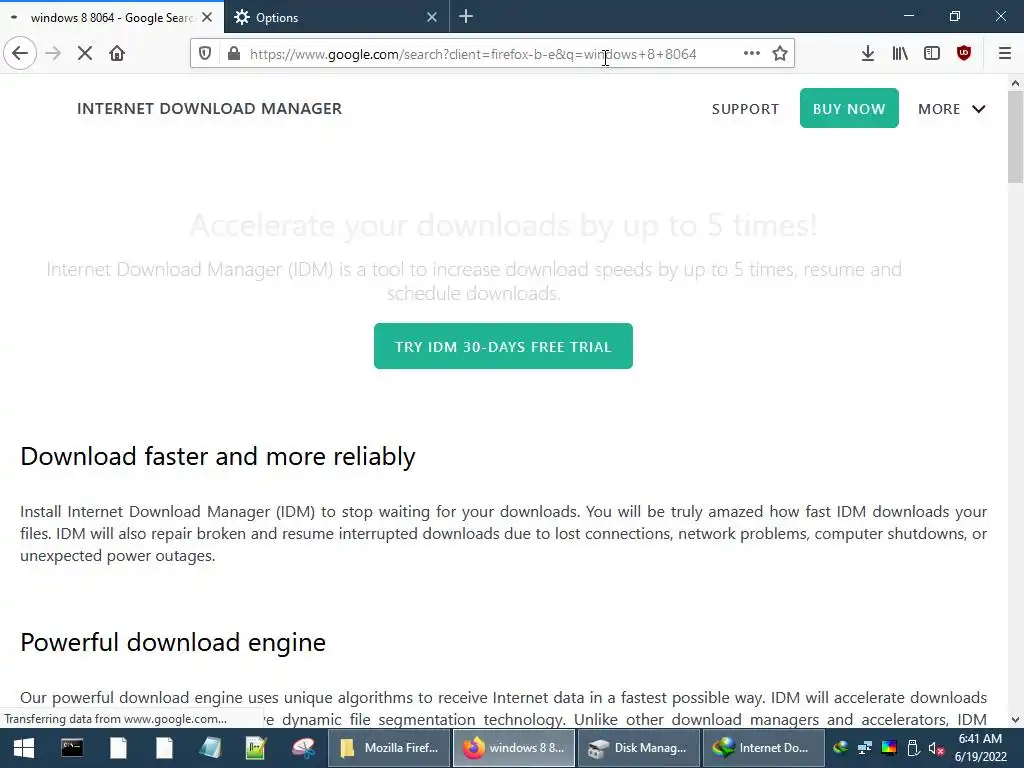Click the IDM tray icon
Viewport: 1024px width, 768px height.
(x=840, y=748)
